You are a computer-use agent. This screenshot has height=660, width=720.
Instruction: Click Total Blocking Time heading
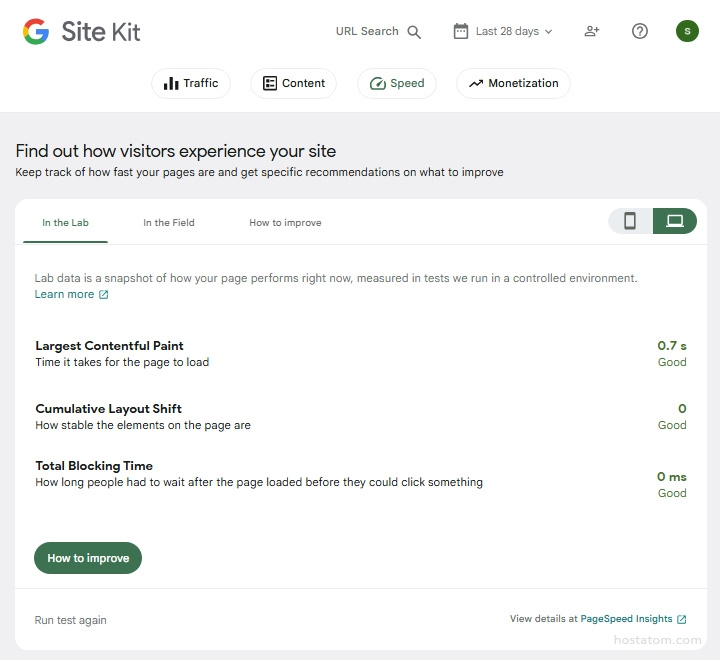[94, 465]
